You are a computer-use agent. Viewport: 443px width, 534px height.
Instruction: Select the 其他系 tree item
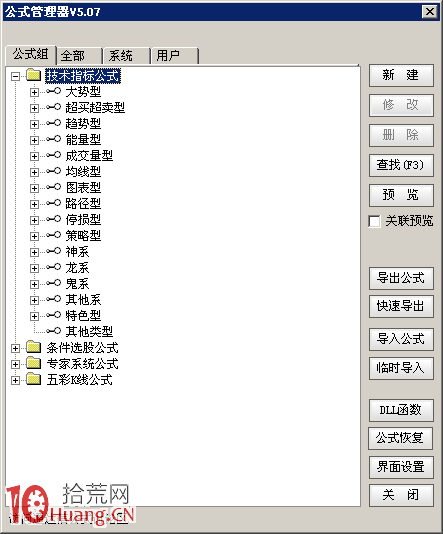pyautogui.click(x=83, y=299)
